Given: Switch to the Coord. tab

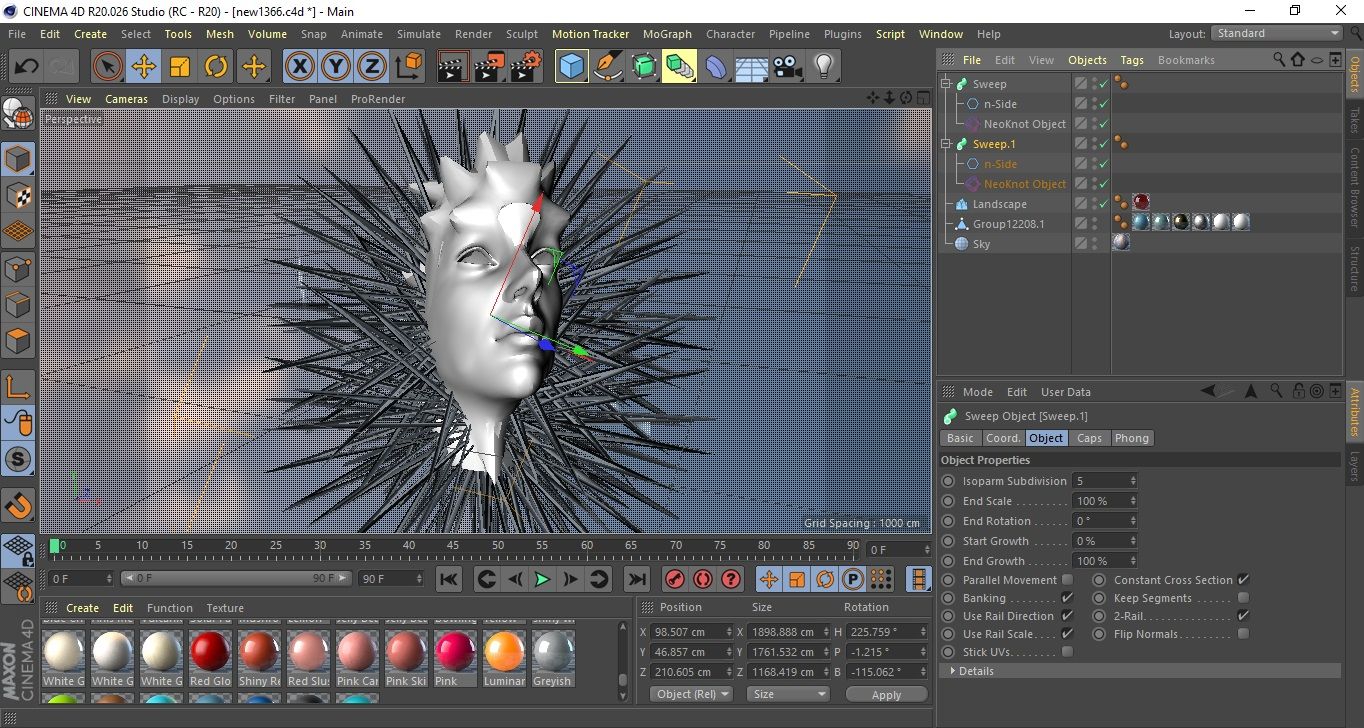Looking at the screenshot, I should pos(1003,438).
